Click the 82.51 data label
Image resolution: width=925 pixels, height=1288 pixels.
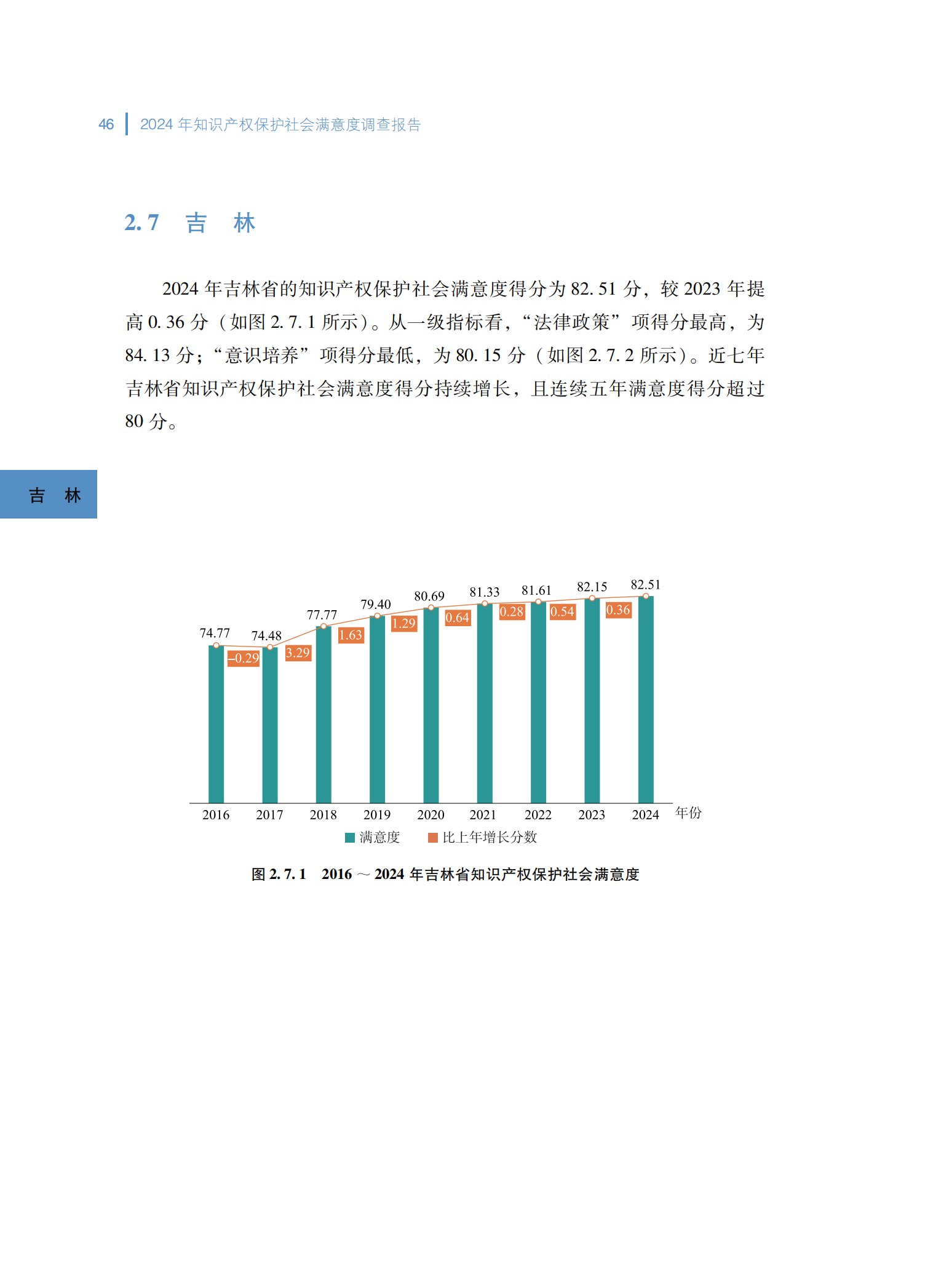click(645, 584)
